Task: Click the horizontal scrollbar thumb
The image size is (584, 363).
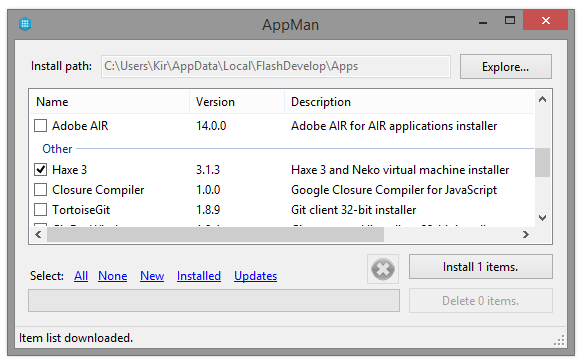Action: (x=215, y=235)
